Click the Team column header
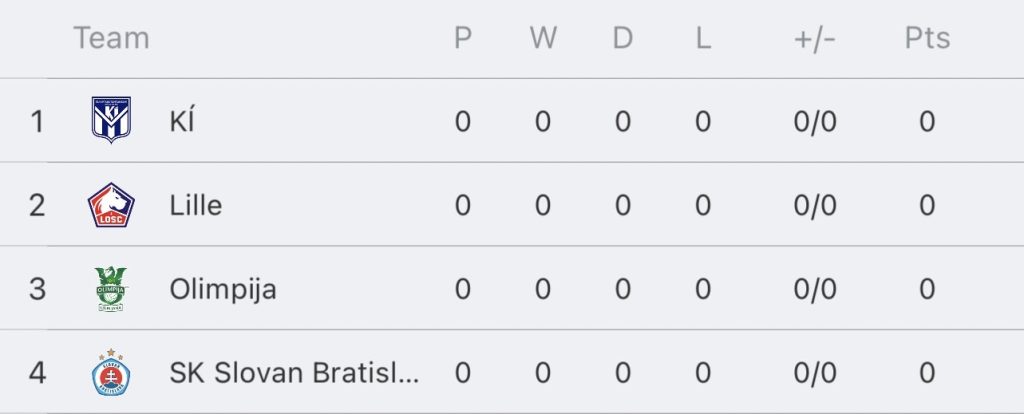1024x414 pixels. click(x=111, y=38)
